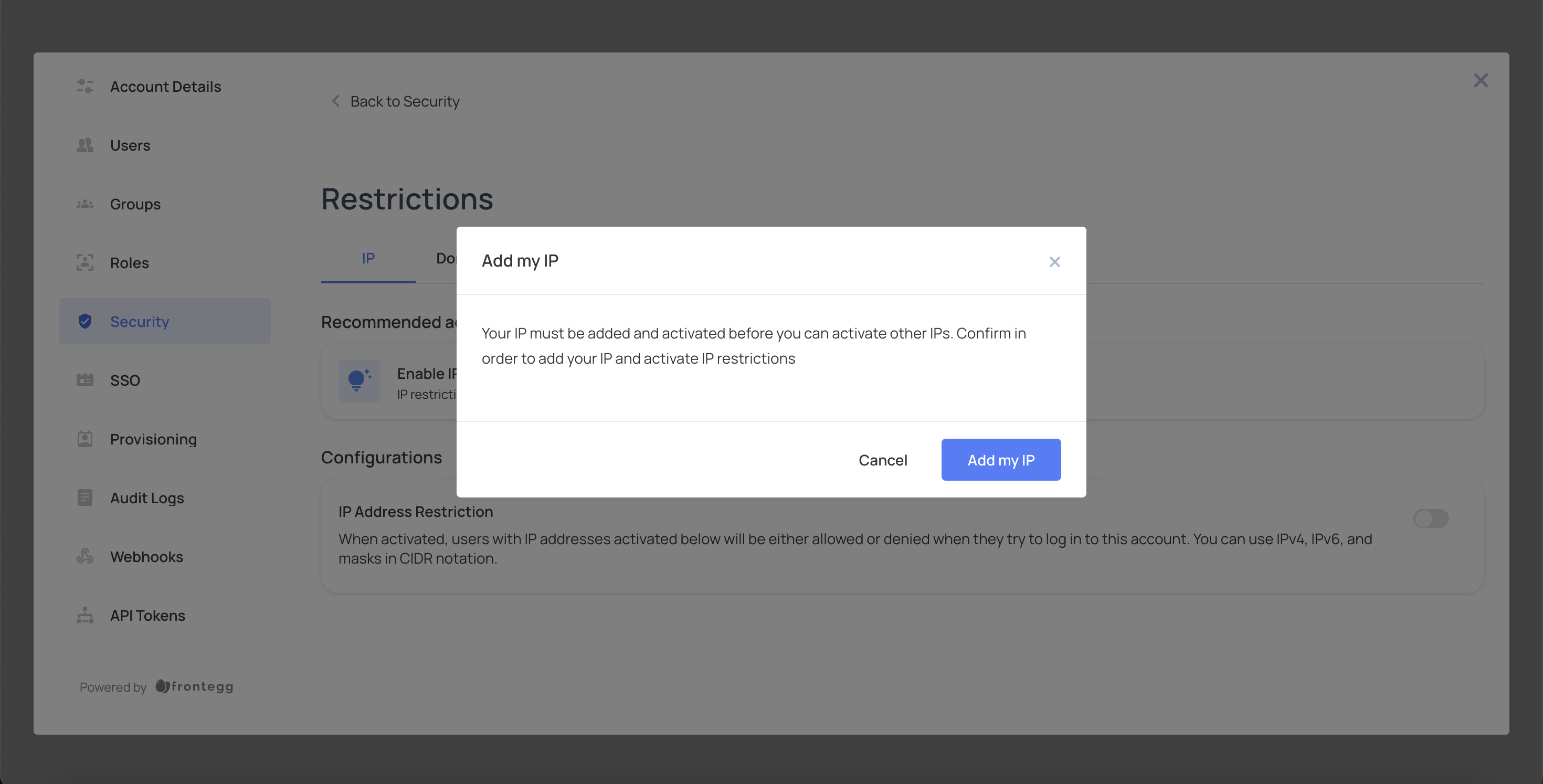The image size is (1543, 784).
Task: Click the Add my IP button
Action: tap(1001, 459)
